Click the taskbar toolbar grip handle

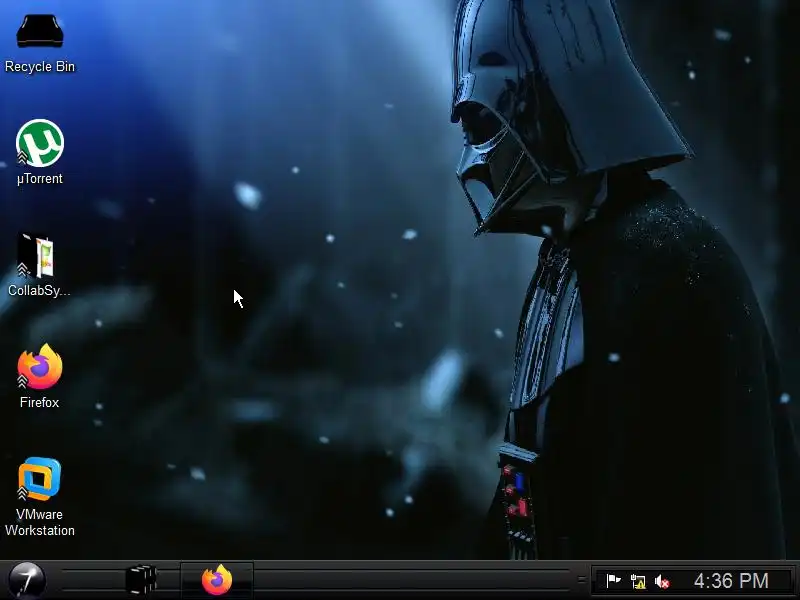(581, 580)
